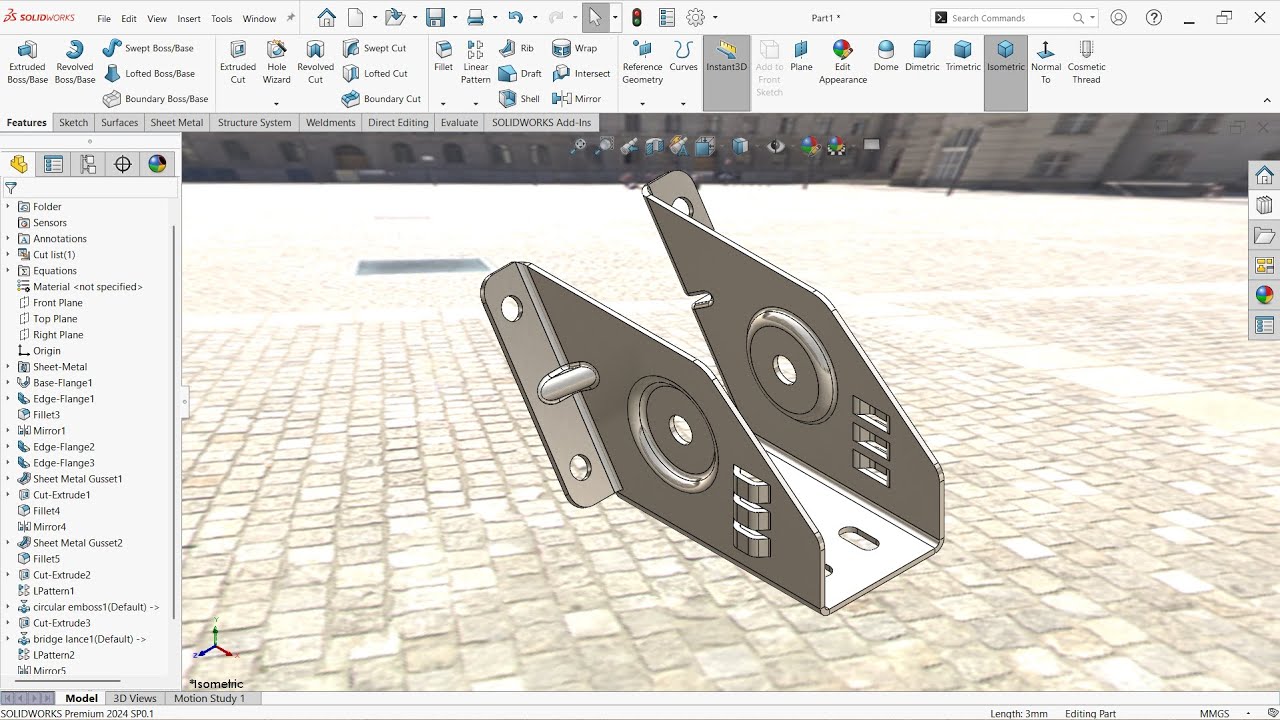This screenshot has height=720, width=1280.
Task: Open the Help question mark icon
Action: click(x=1154, y=18)
